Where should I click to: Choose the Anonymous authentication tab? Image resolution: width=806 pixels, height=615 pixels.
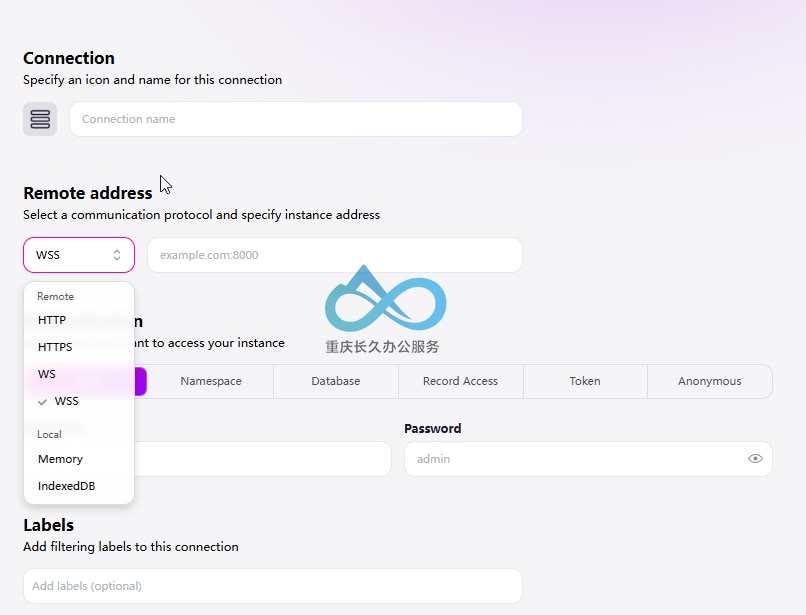(709, 381)
